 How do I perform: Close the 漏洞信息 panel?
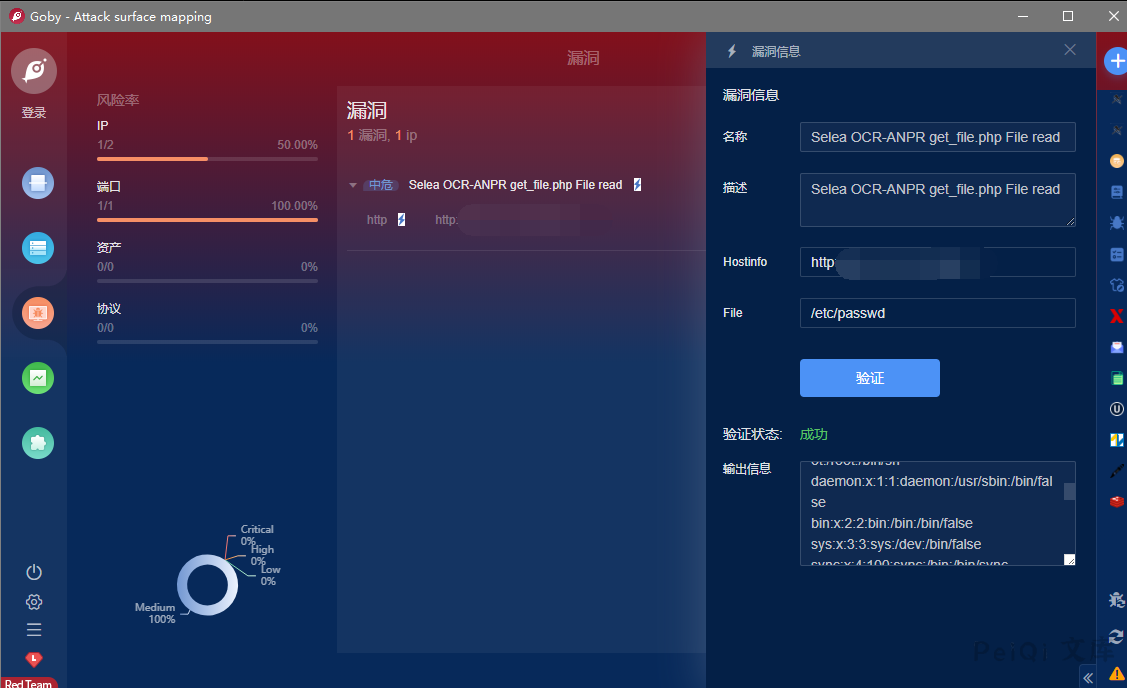click(1070, 50)
